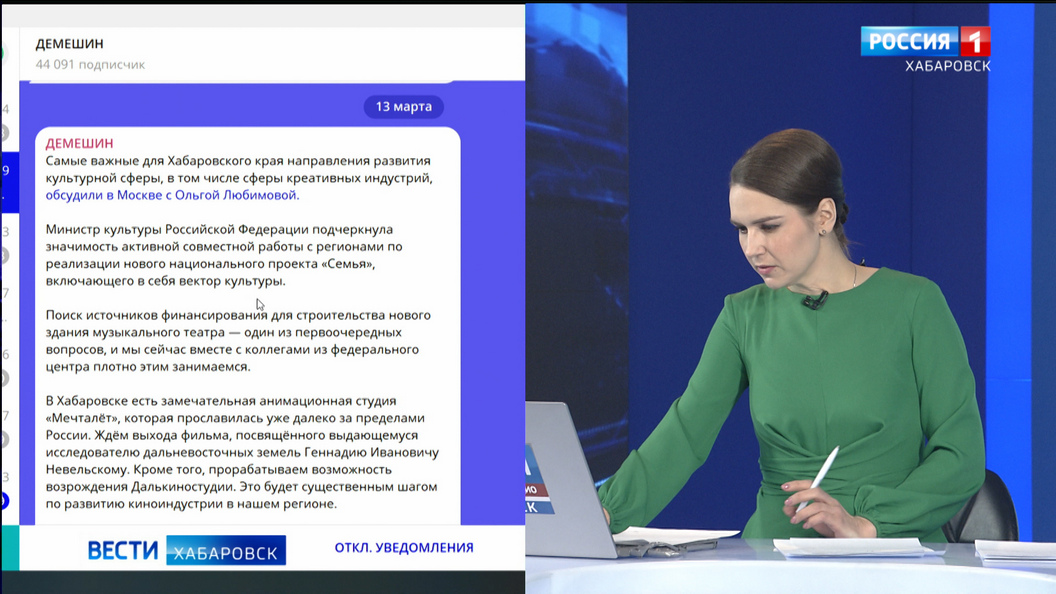Click the empty gray window title bar
This screenshot has width=1056, height=594.
[262, 14]
